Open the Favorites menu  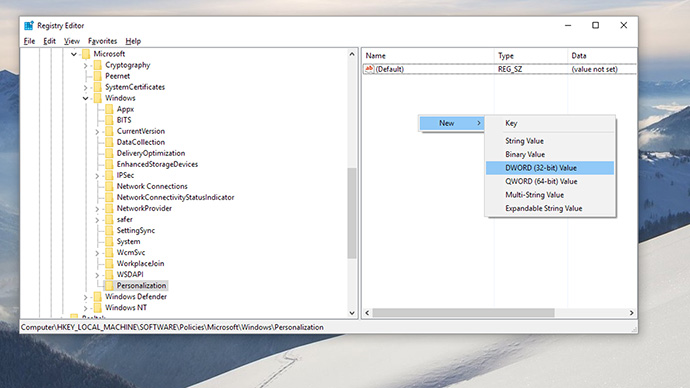point(103,41)
